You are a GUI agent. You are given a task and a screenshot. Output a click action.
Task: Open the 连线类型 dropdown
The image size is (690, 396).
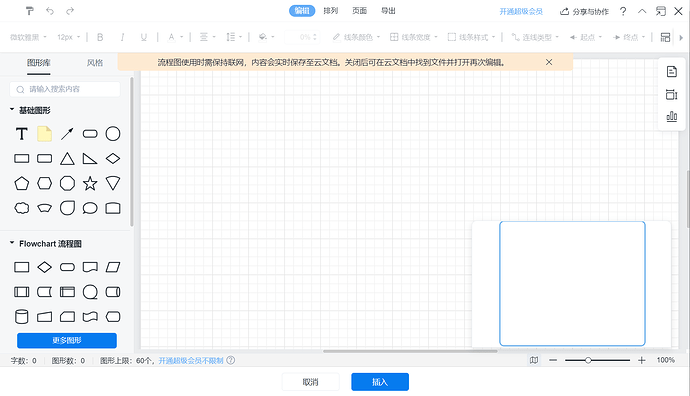point(535,37)
